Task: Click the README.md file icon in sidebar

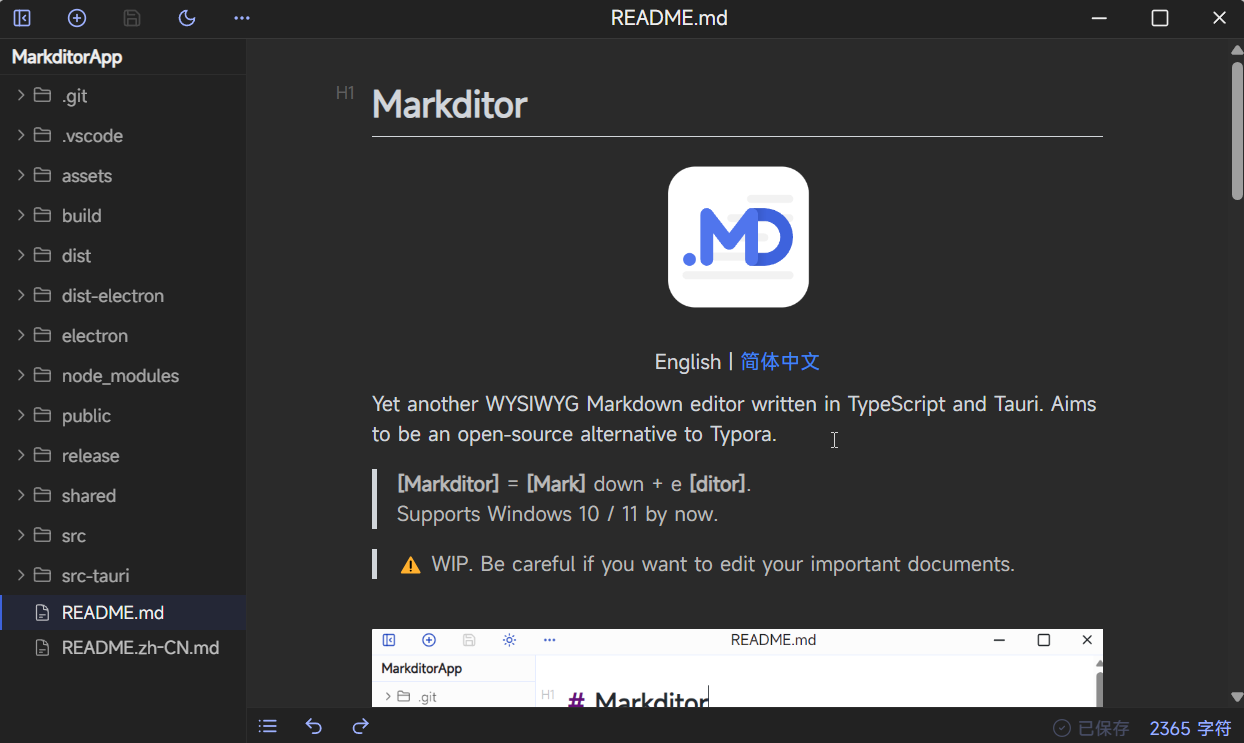Action: pyautogui.click(x=42, y=612)
